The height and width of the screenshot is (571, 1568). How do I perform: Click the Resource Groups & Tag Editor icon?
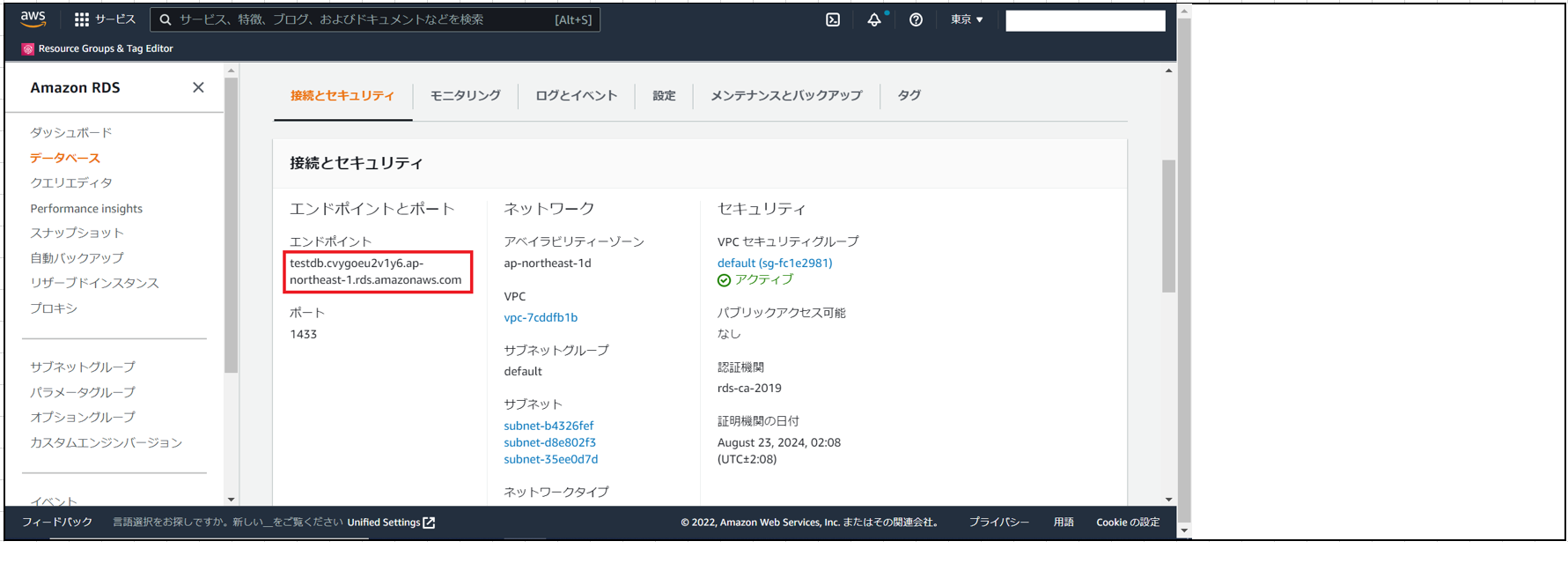point(28,49)
